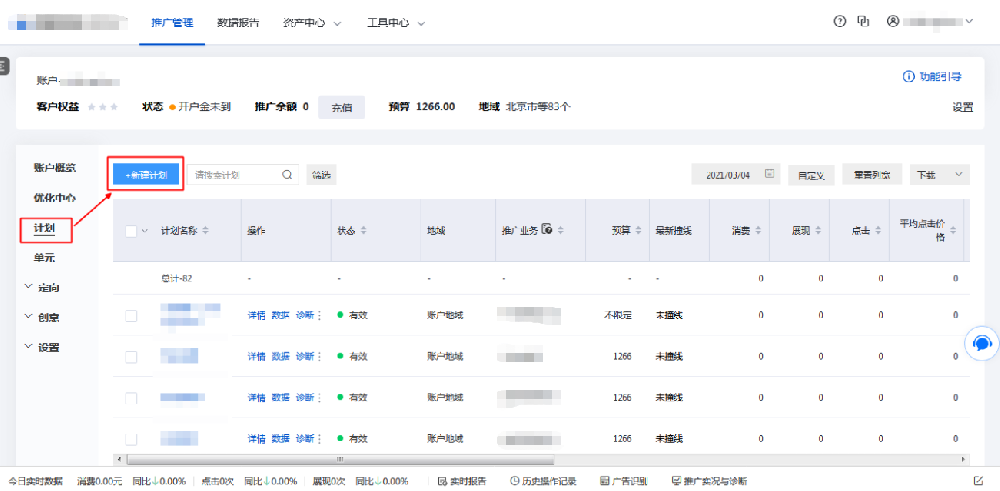Click the sort arrows next to 计划名称
This screenshot has width=1000, height=491.
click(206, 231)
